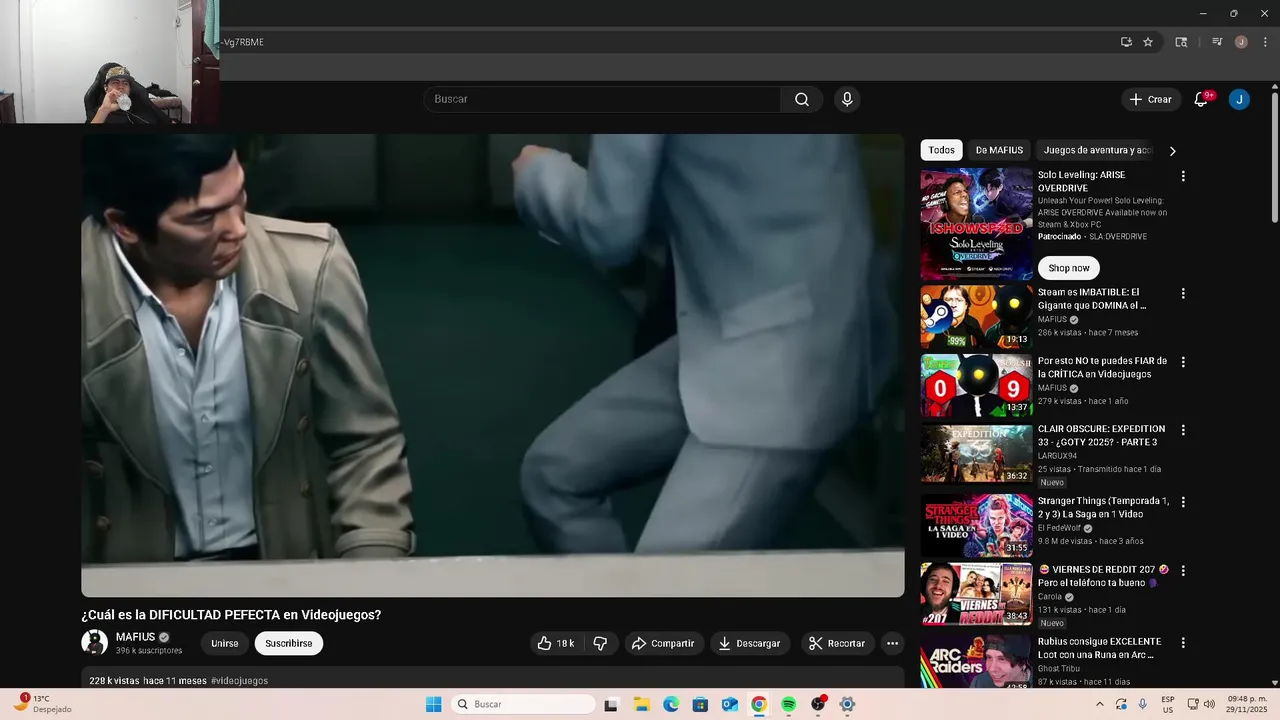
Task: Open more actions menu beside Recortar
Action: coord(892,643)
